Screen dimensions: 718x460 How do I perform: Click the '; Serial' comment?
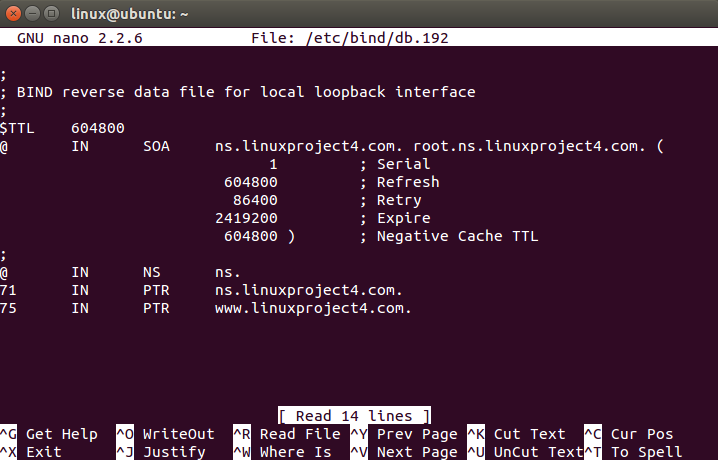tap(395, 164)
